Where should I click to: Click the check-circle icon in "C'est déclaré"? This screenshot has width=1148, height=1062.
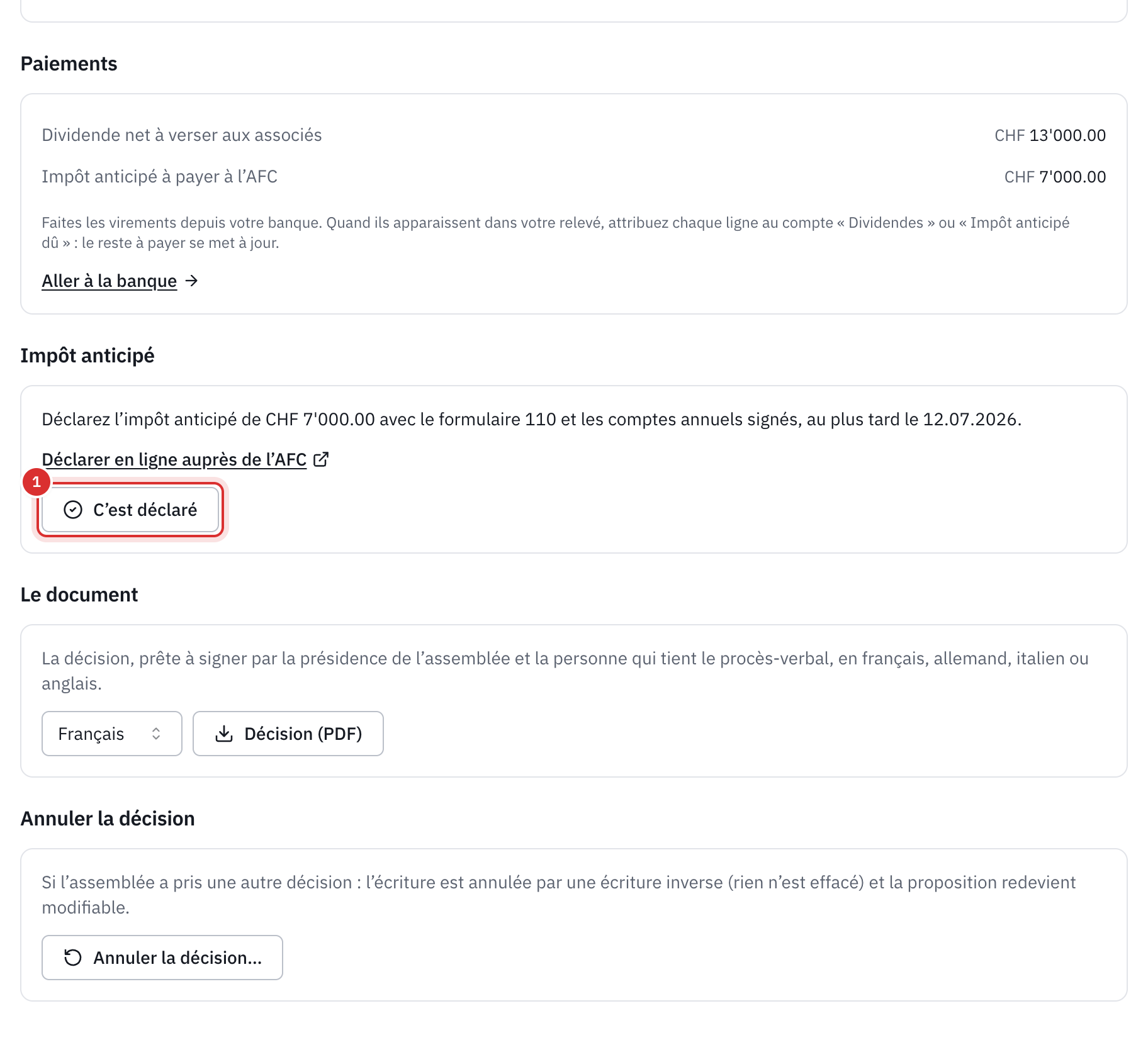pyautogui.click(x=73, y=510)
